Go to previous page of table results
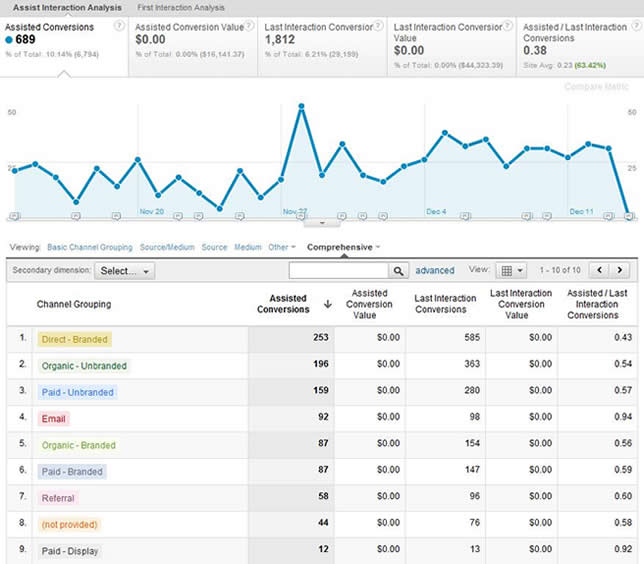 599,270
